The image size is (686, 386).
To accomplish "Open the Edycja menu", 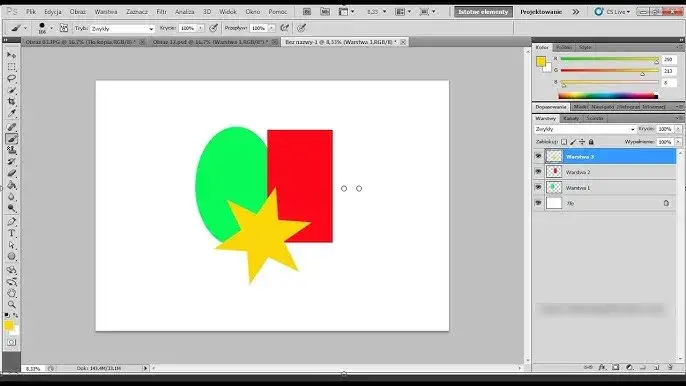I will (x=52, y=12).
